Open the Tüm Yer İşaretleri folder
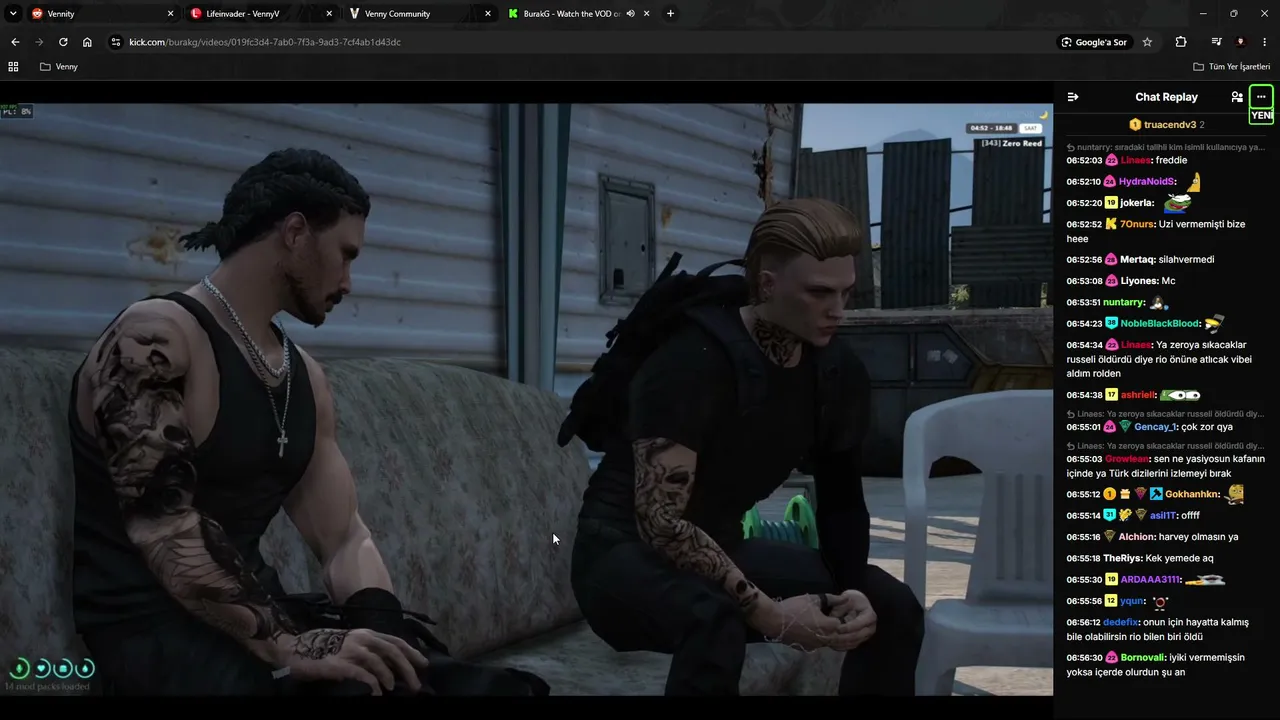Screen dimensions: 1280x720 1232,67
